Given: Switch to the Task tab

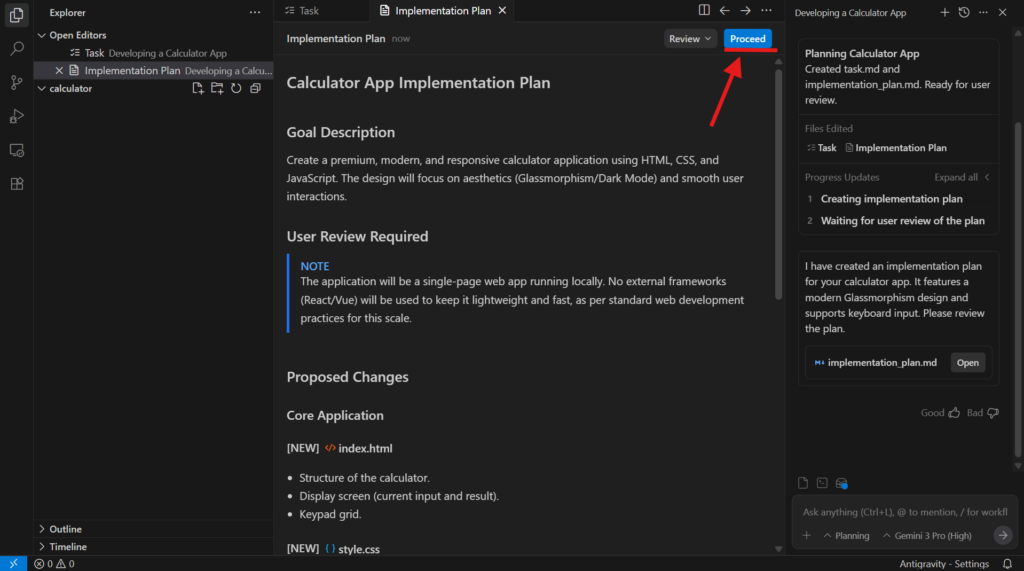Looking at the screenshot, I should (x=301, y=11).
